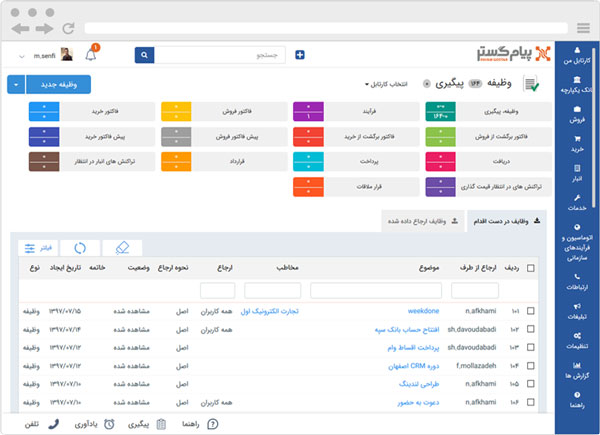
Task: Click the blue search magnifier button
Action: tap(142, 54)
